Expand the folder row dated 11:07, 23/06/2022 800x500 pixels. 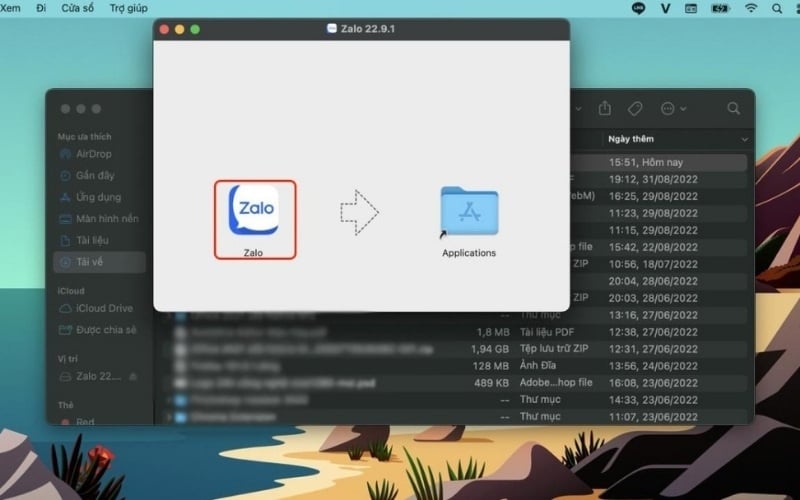click(x=168, y=417)
